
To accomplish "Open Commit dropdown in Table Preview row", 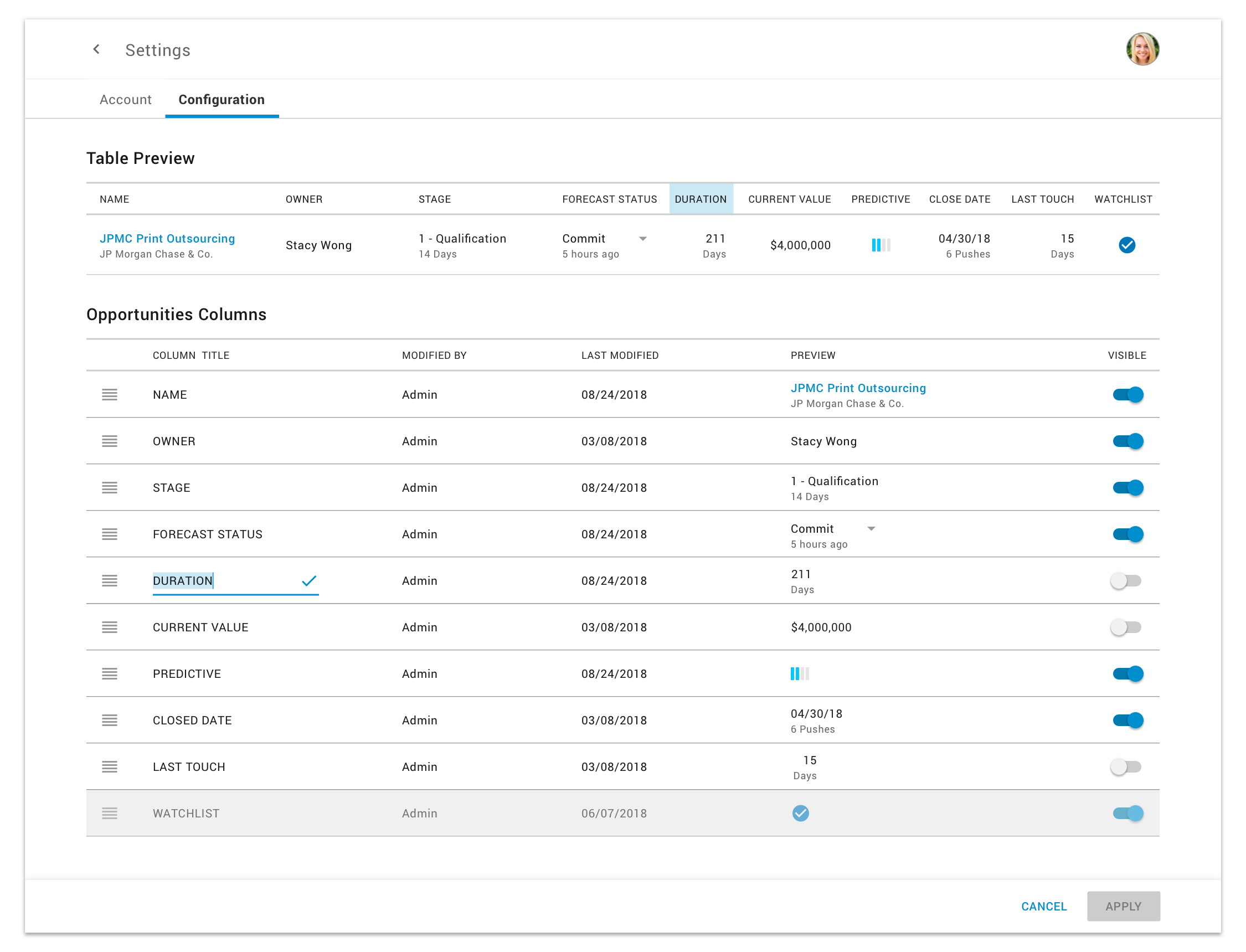I will tap(642, 239).
